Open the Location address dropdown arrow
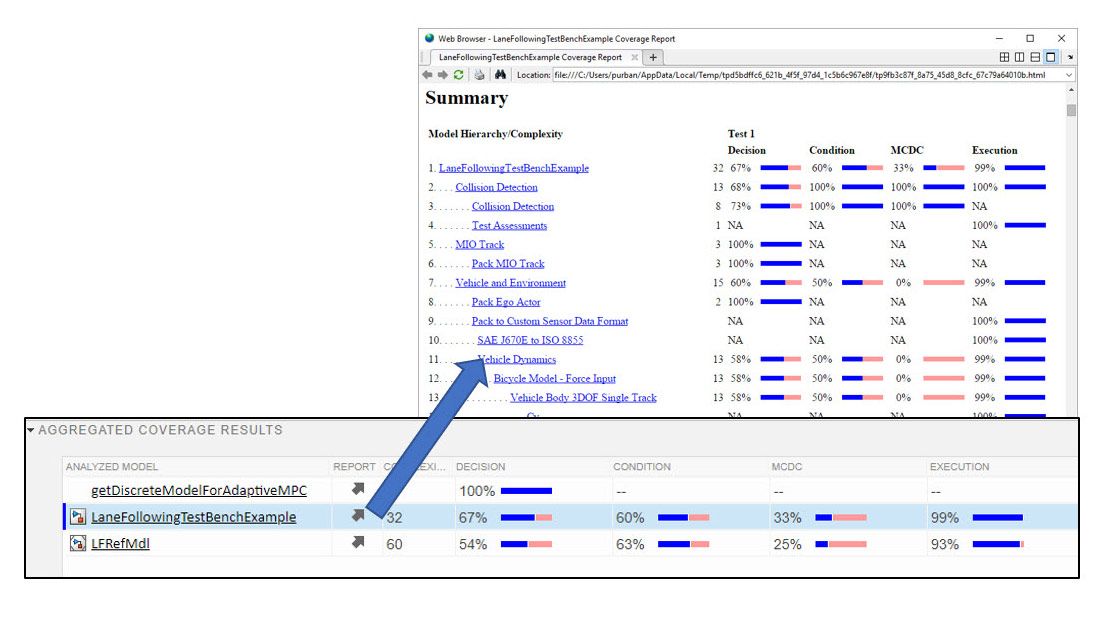This screenshot has width=1100, height=618. (x=1069, y=75)
